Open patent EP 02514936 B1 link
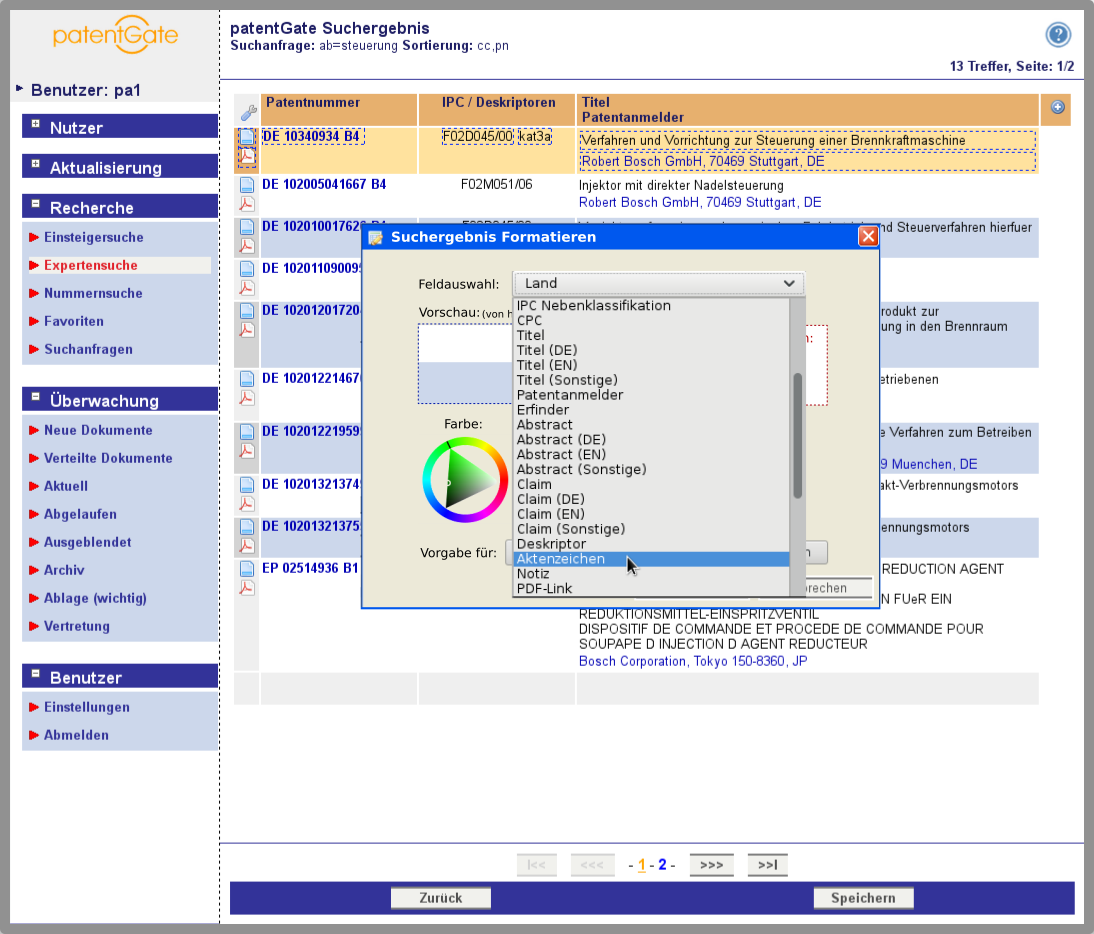Image resolution: width=1094 pixels, height=934 pixels. pyautogui.click(x=310, y=568)
